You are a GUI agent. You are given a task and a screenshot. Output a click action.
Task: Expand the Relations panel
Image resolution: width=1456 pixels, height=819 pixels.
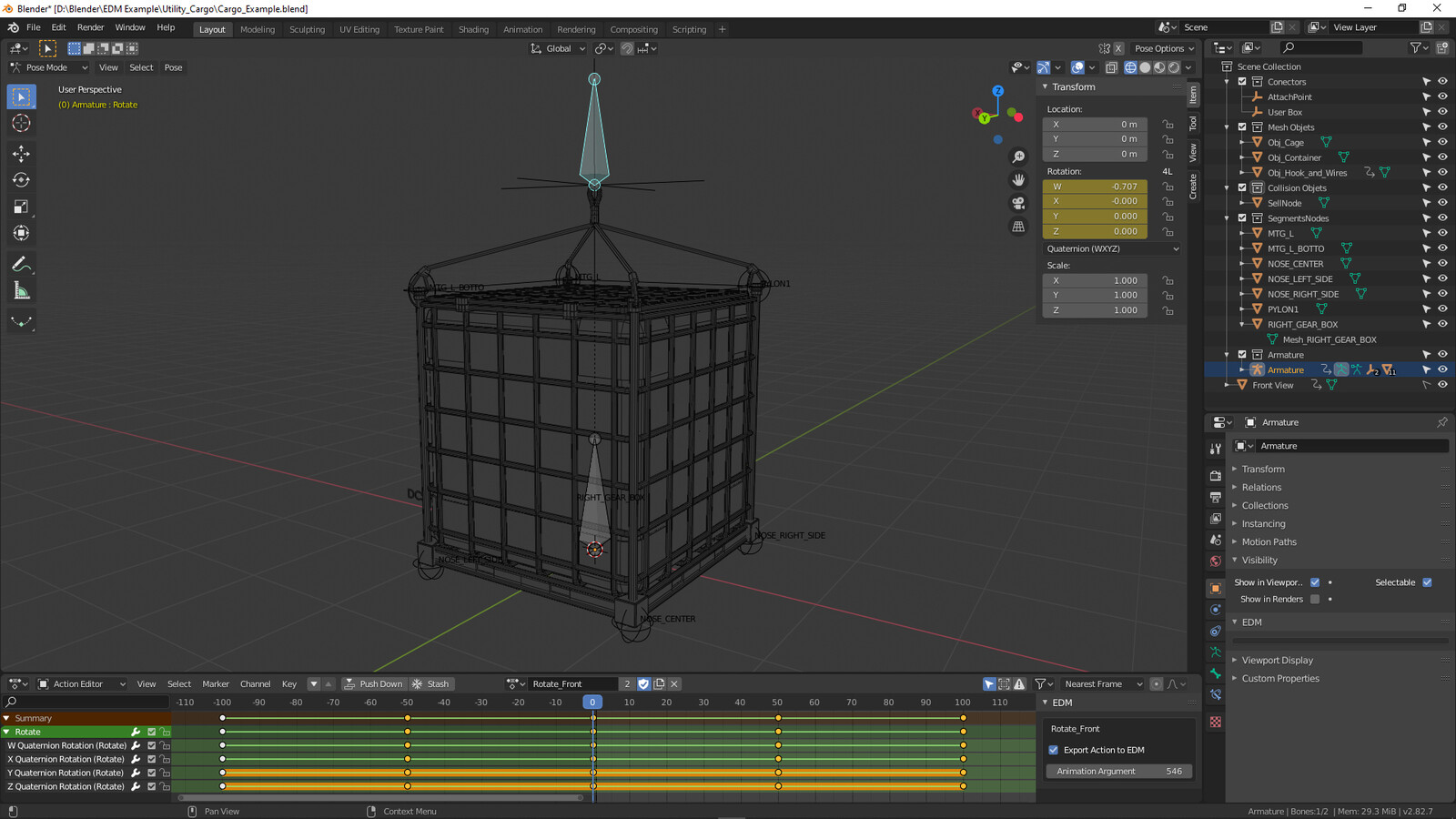click(x=1261, y=488)
